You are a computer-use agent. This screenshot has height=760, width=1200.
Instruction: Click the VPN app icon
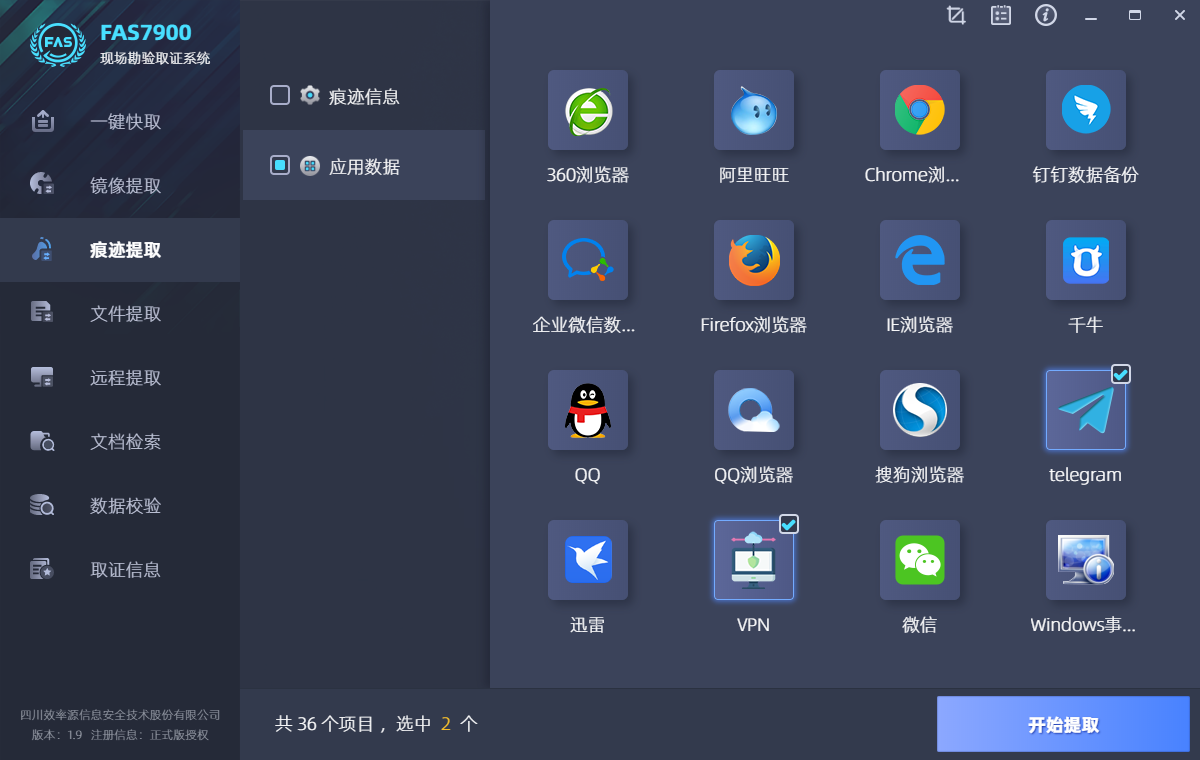tap(754, 560)
